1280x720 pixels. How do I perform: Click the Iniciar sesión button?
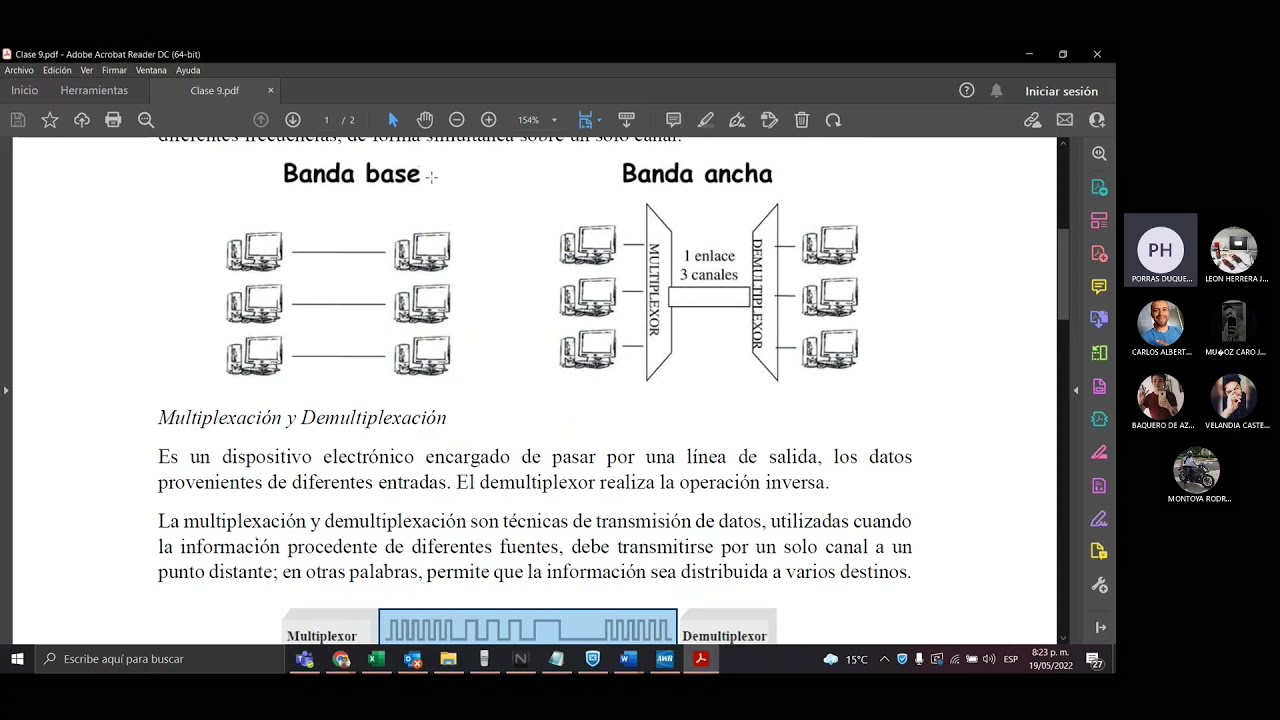tap(1061, 91)
